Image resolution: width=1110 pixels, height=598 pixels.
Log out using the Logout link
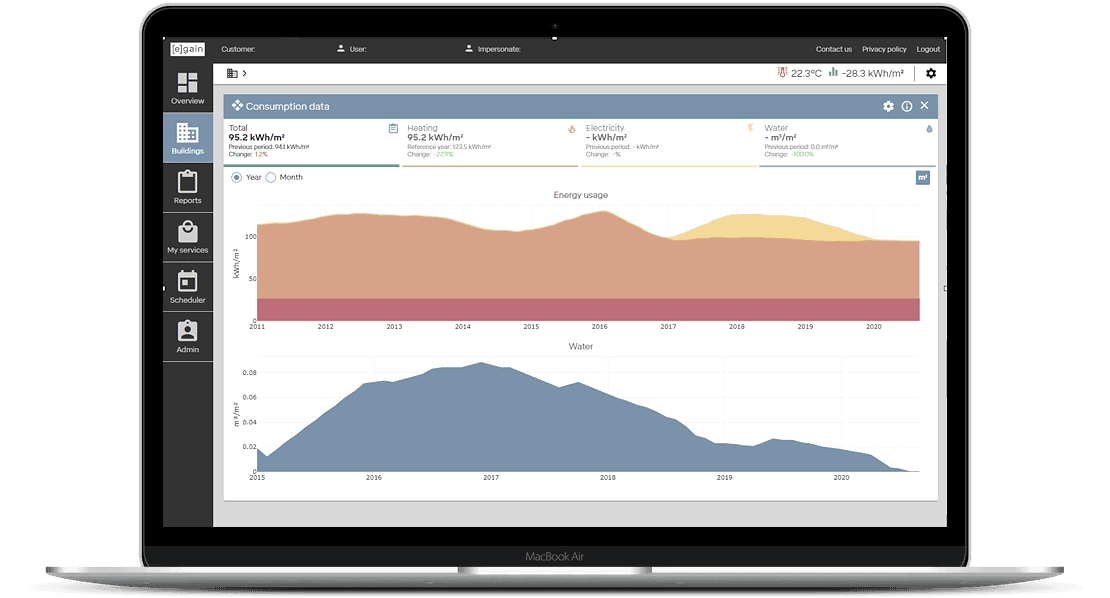click(928, 49)
